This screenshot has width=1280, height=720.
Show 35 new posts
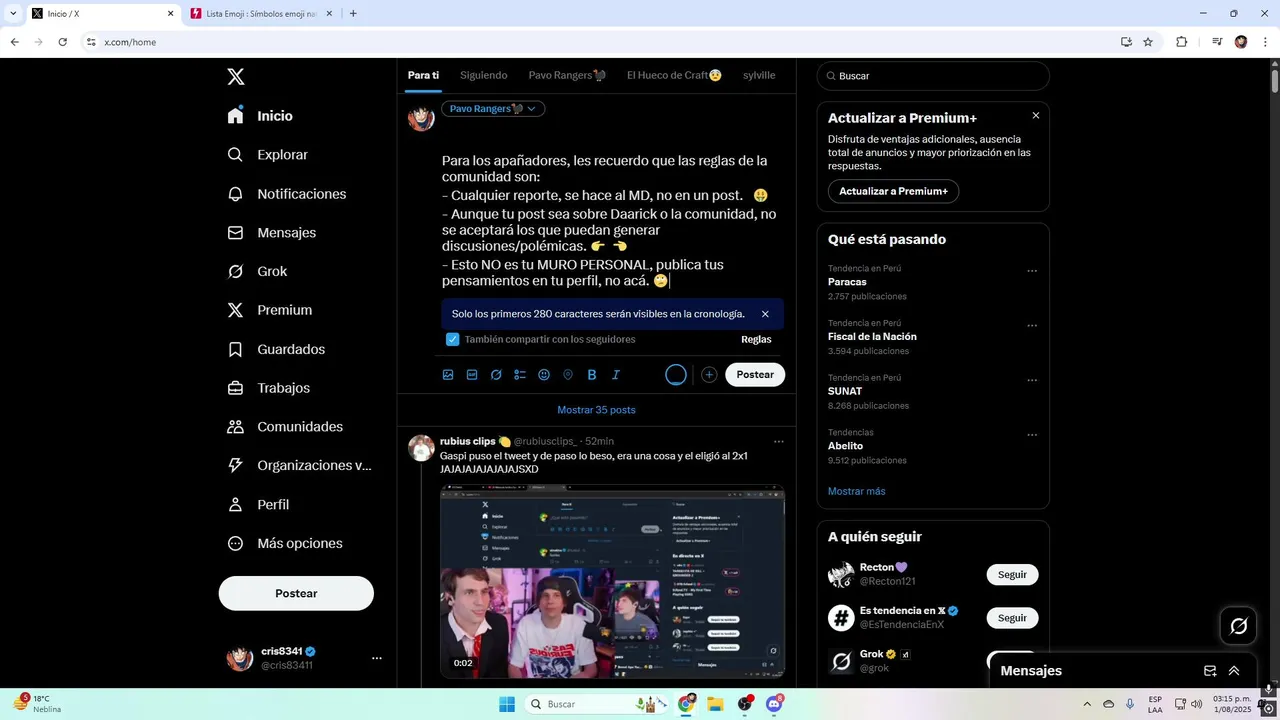[596, 410]
